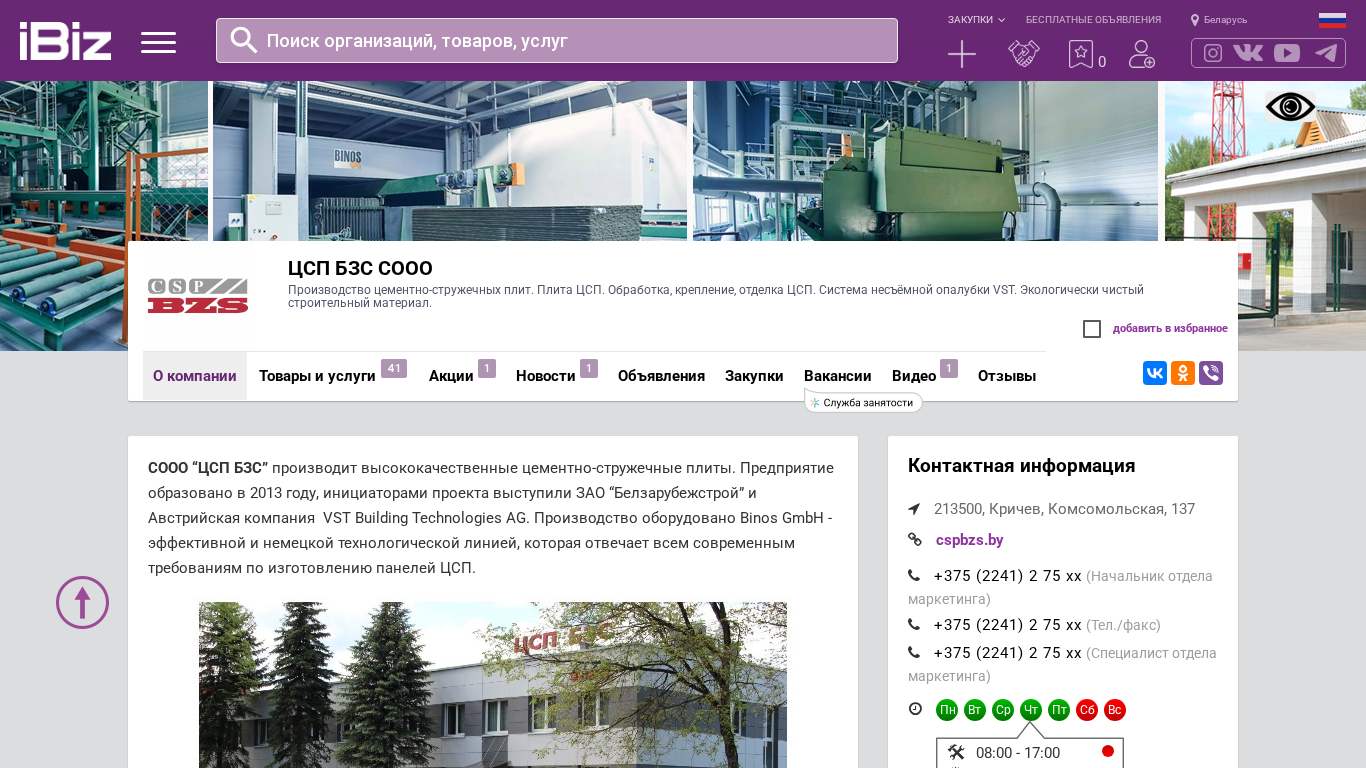Click phone icon for Начальник отдела маркетинга
The image size is (1366, 768).
[914, 576]
